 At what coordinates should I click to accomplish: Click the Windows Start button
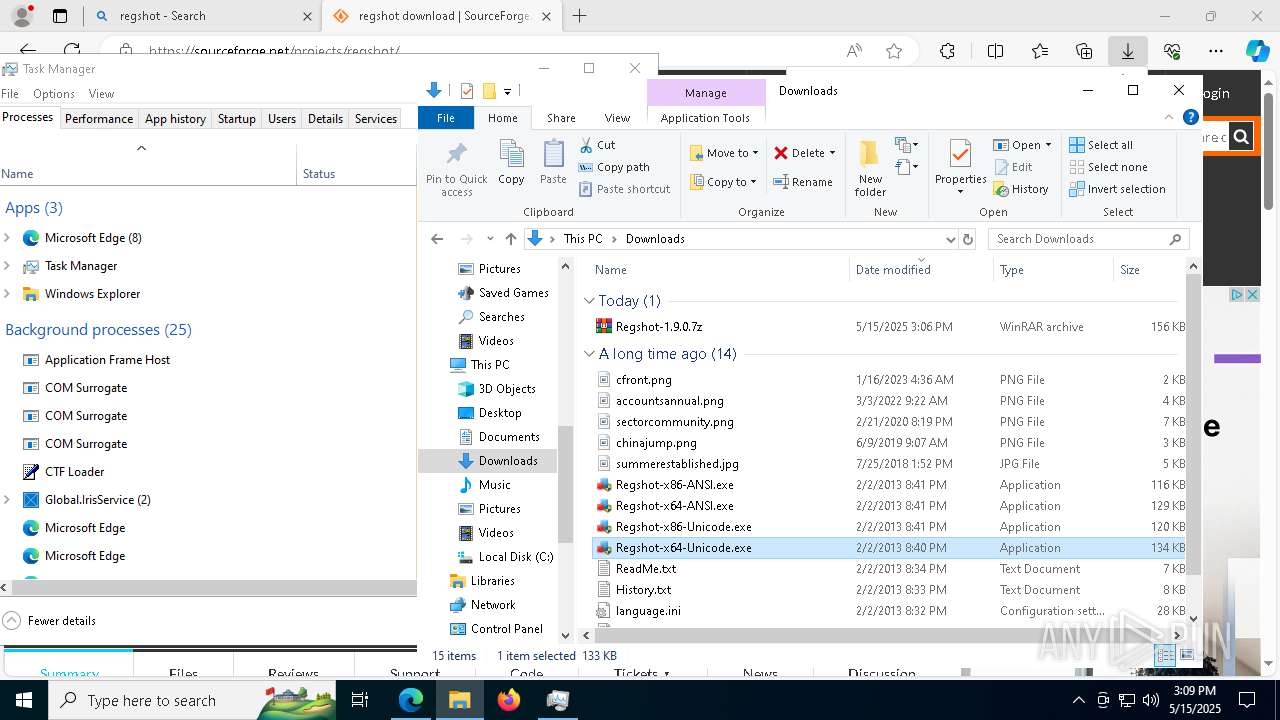(x=24, y=700)
